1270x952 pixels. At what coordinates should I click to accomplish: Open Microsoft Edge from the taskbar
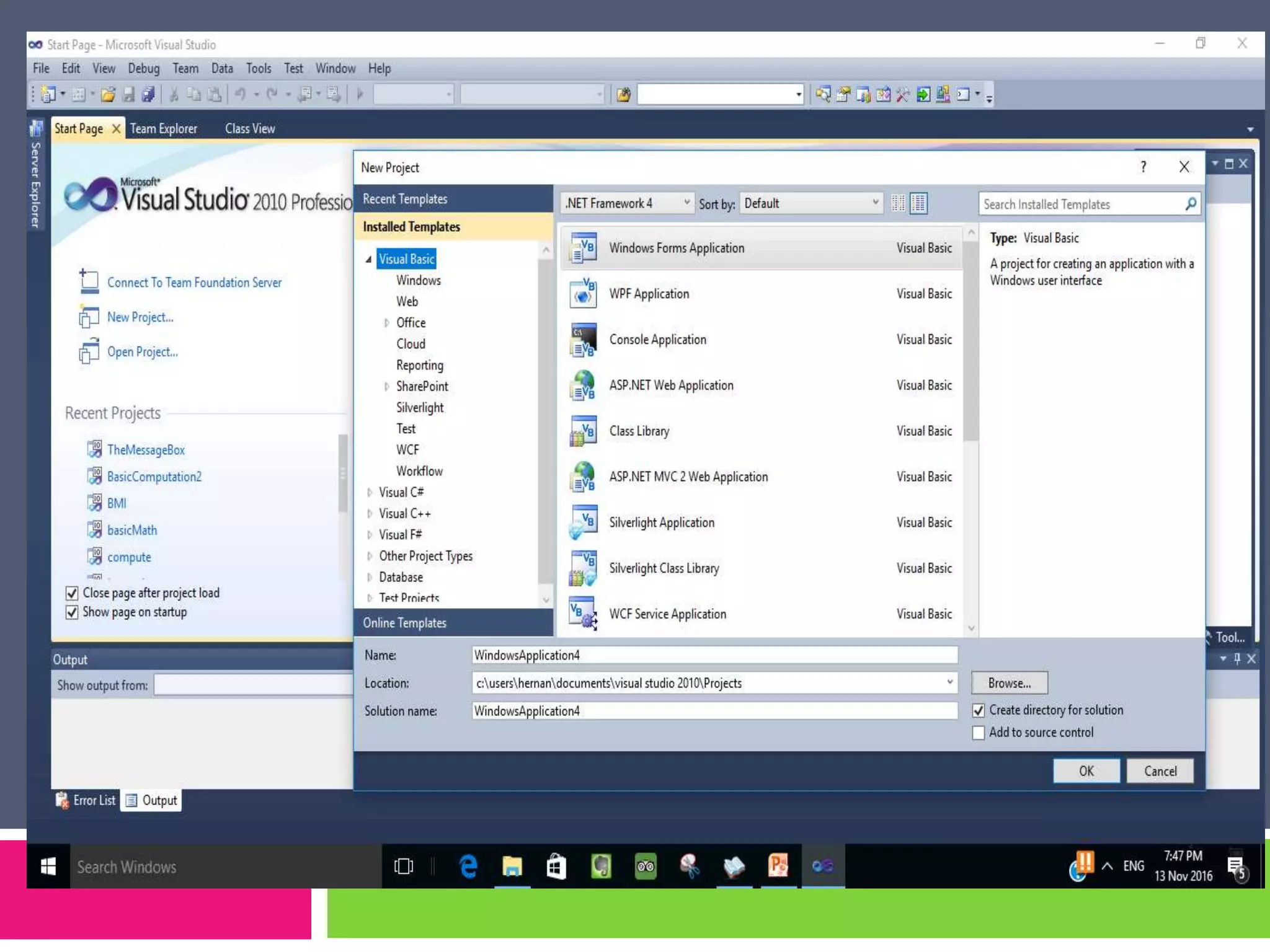pyautogui.click(x=468, y=866)
